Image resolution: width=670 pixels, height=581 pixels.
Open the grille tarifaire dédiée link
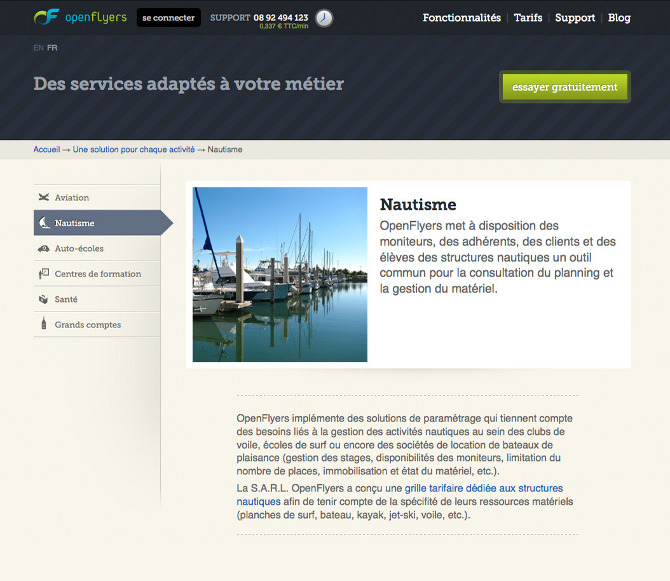click(x=400, y=495)
